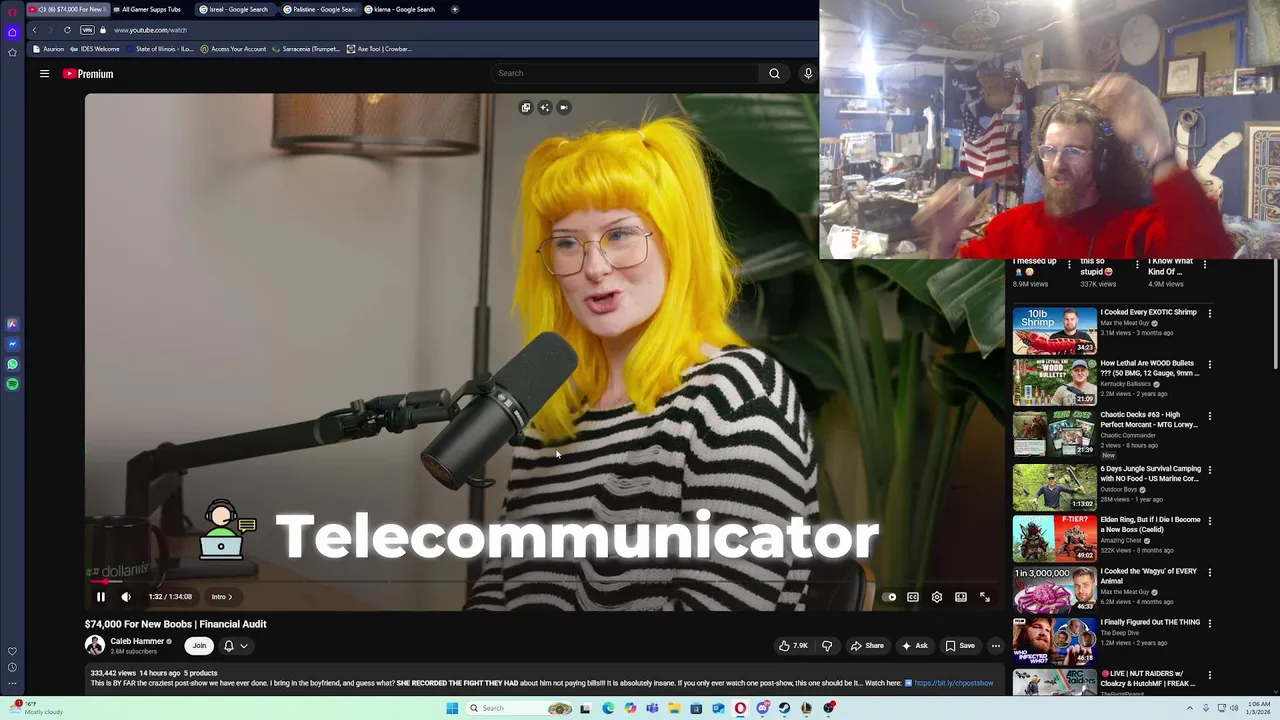This screenshot has height=720, width=1280.
Task: Open IDES Welcome bookmark
Action: [95, 49]
